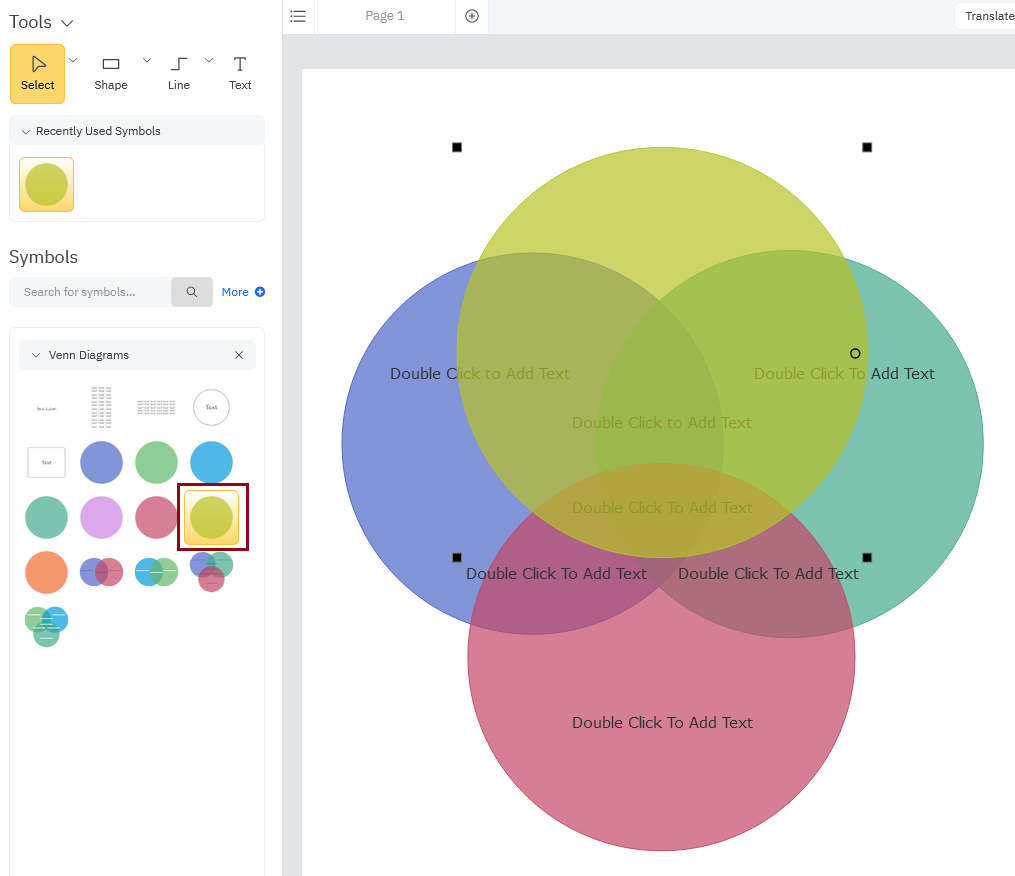Activate the Text tool

tap(240, 70)
